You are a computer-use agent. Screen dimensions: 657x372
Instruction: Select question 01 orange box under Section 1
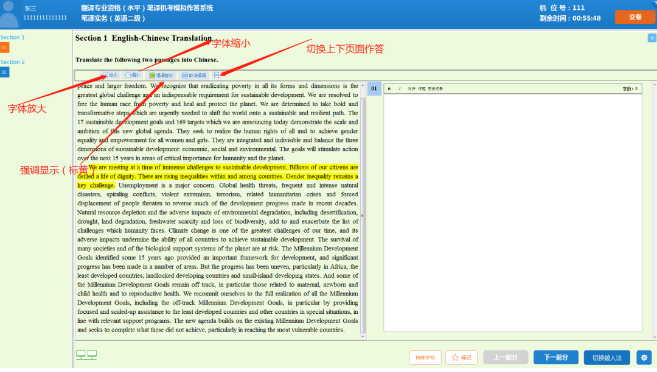tap(5, 48)
